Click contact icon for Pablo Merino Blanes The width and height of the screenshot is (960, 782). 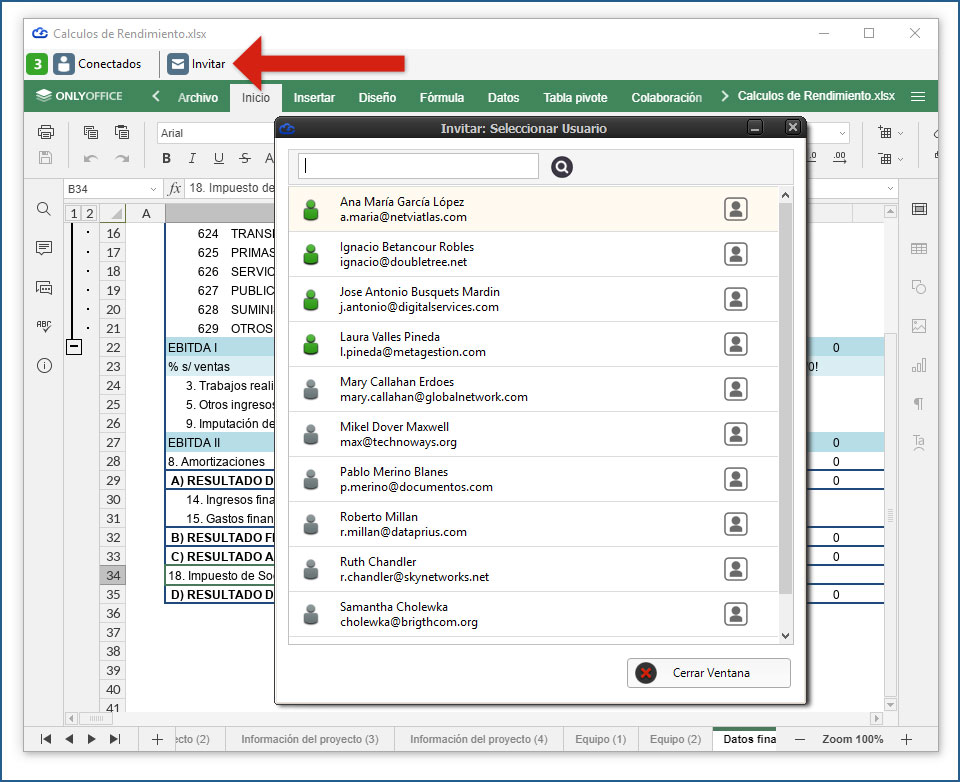pyautogui.click(x=735, y=479)
